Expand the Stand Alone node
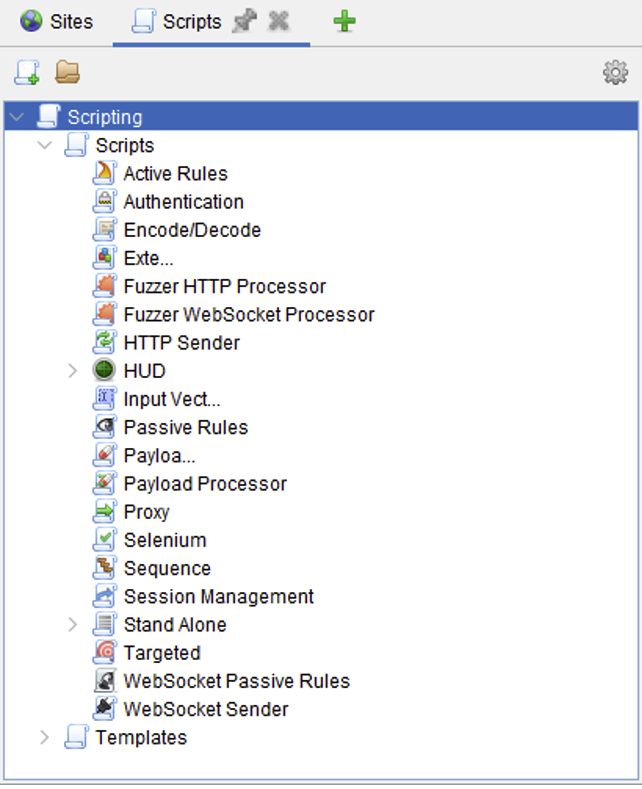 point(72,625)
